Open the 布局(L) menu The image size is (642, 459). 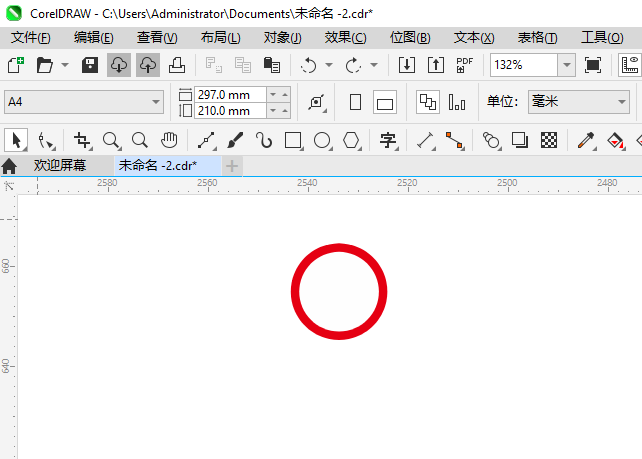(221, 38)
